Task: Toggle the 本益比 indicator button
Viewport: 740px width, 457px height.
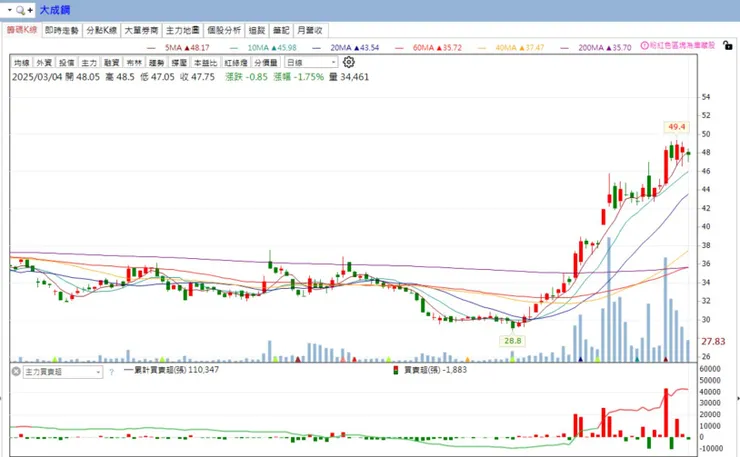Action: [x=205, y=62]
